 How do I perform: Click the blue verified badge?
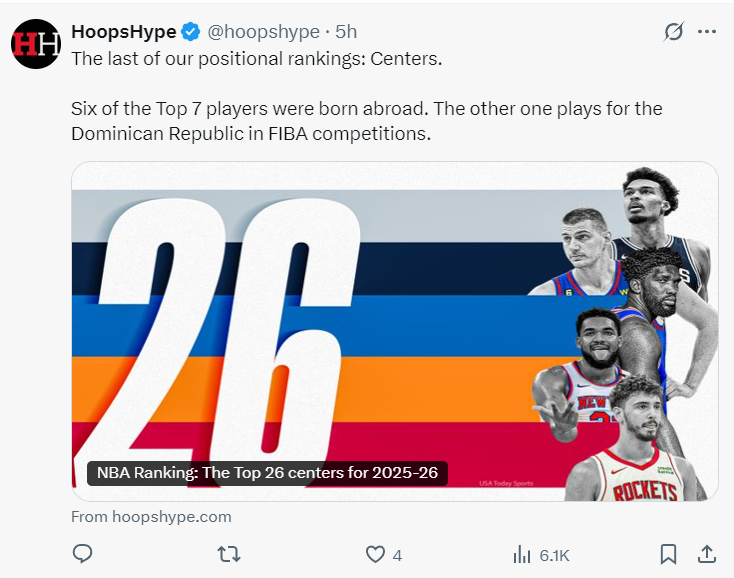[x=192, y=32]
